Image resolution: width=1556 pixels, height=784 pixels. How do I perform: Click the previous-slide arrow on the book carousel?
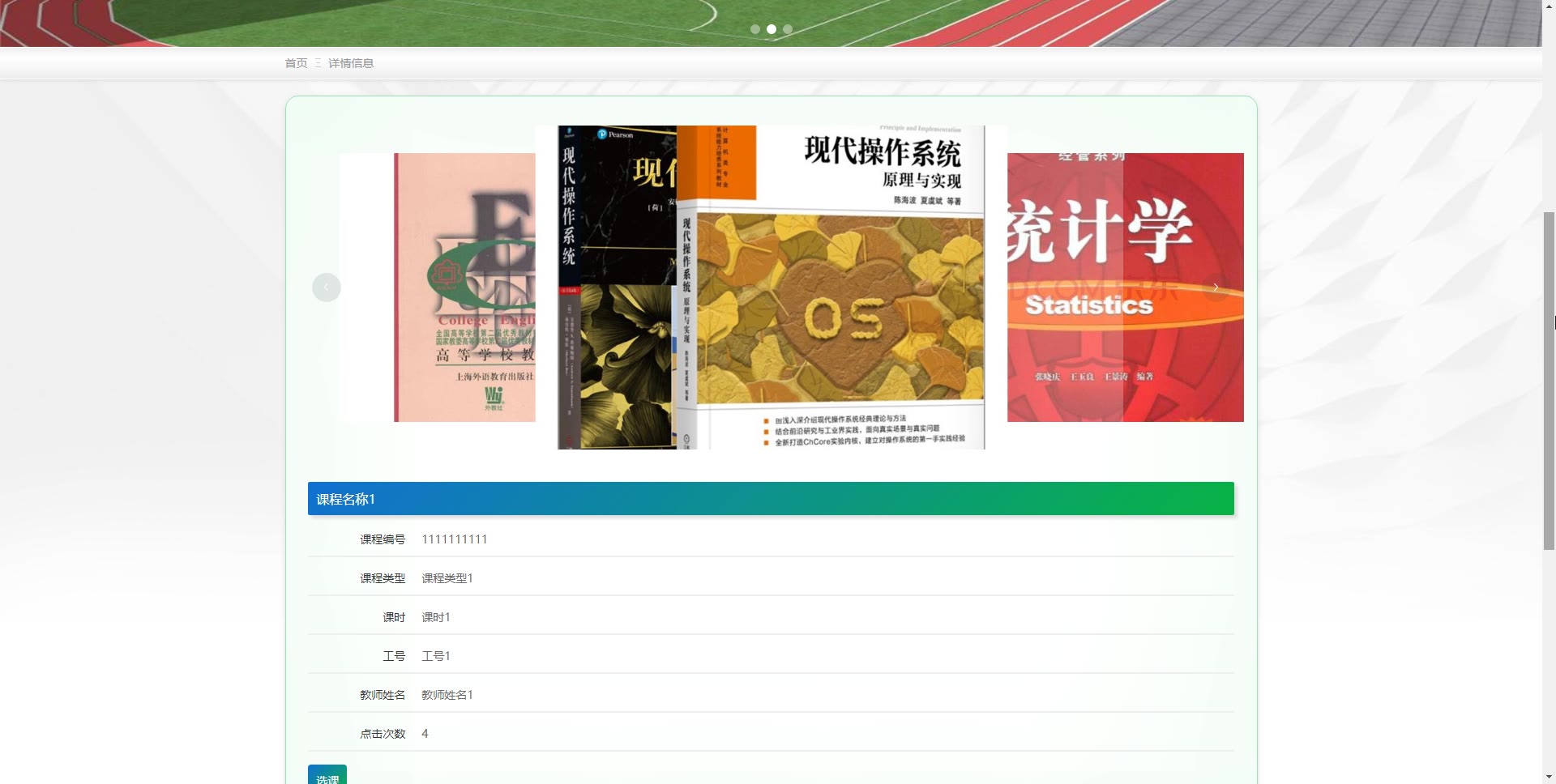326,288
